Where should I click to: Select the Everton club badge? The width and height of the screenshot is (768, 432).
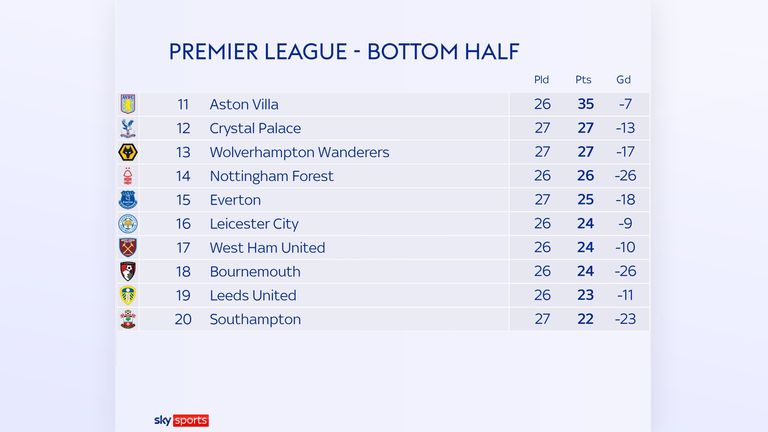click(x=128, y=200)
